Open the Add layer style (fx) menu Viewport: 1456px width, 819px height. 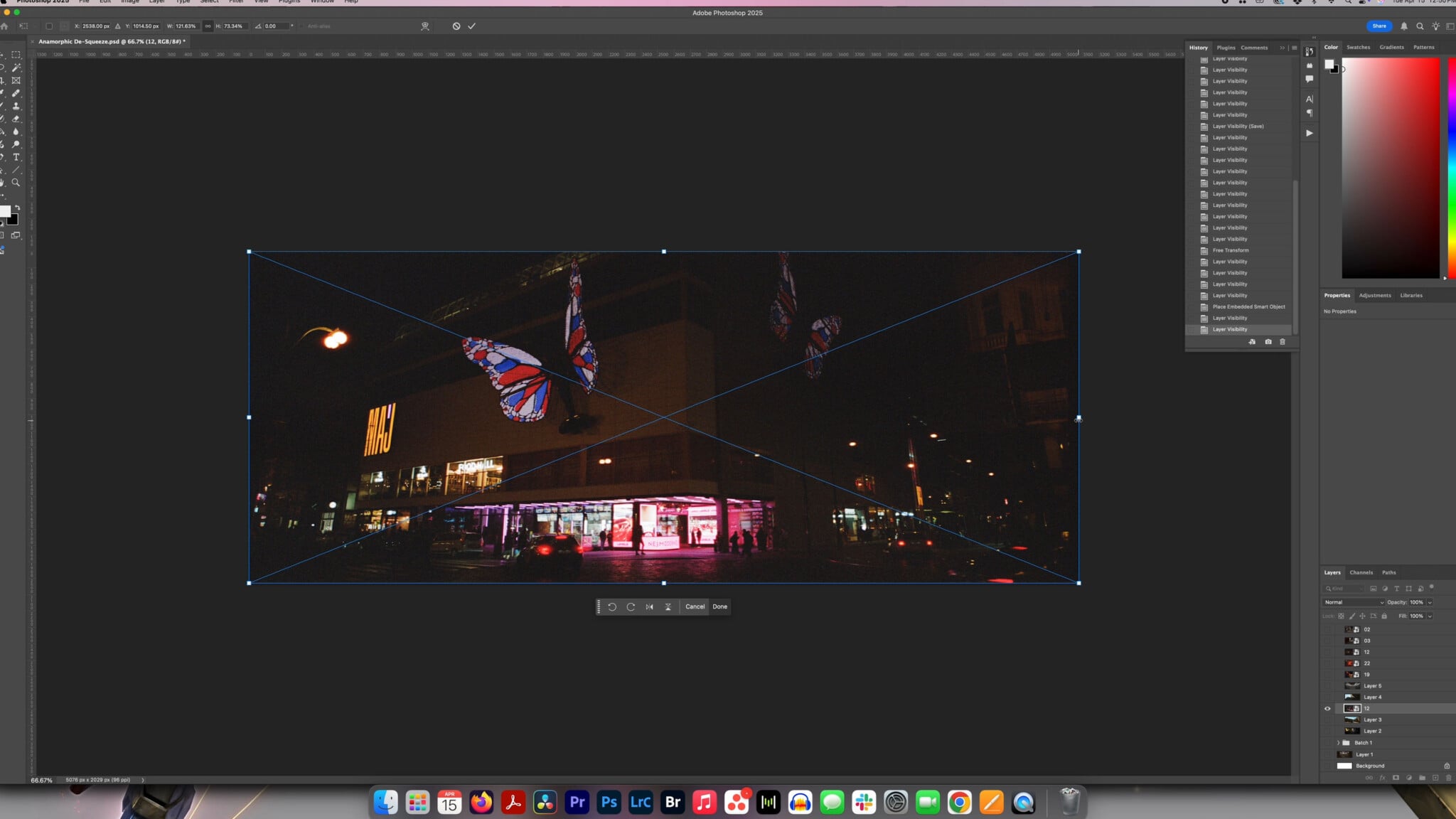(x=1382, y=778)
